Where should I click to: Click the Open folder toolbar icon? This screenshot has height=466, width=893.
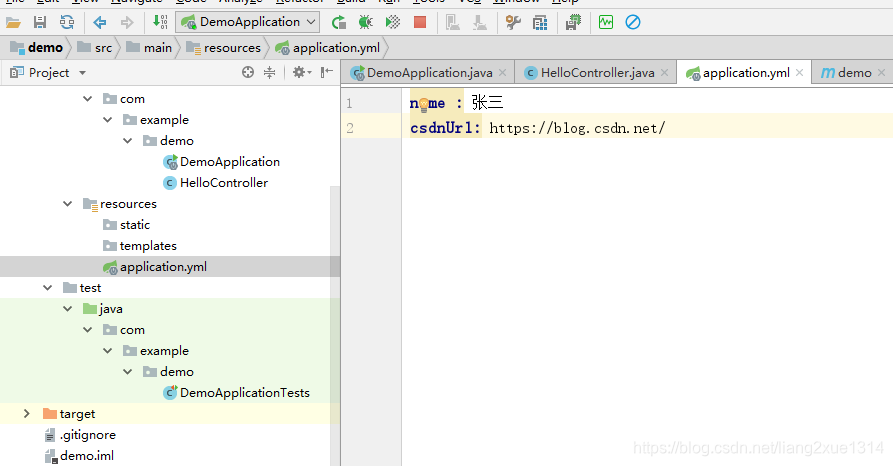pos(13,23)
